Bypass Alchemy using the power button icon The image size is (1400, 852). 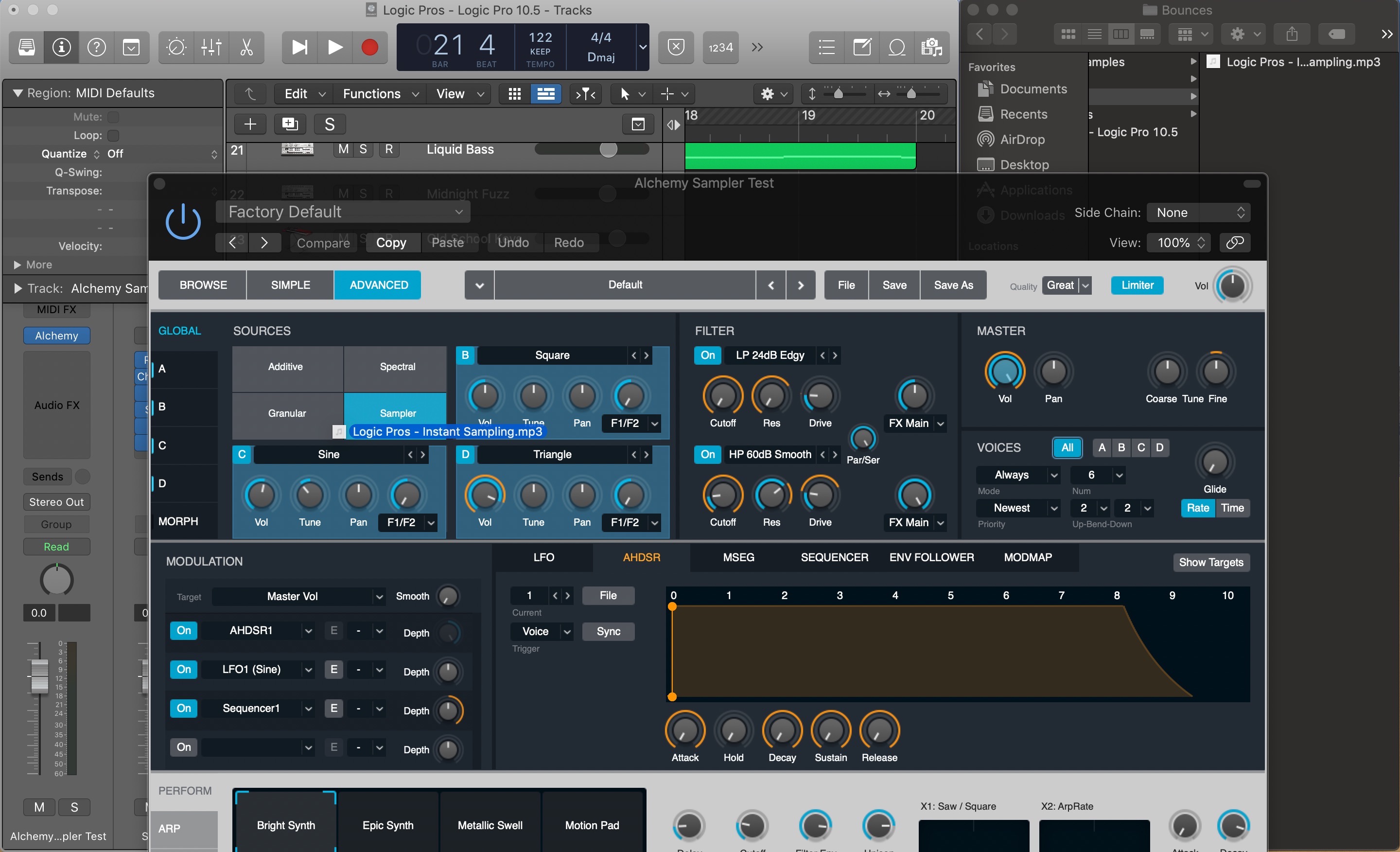click(183, 221)
